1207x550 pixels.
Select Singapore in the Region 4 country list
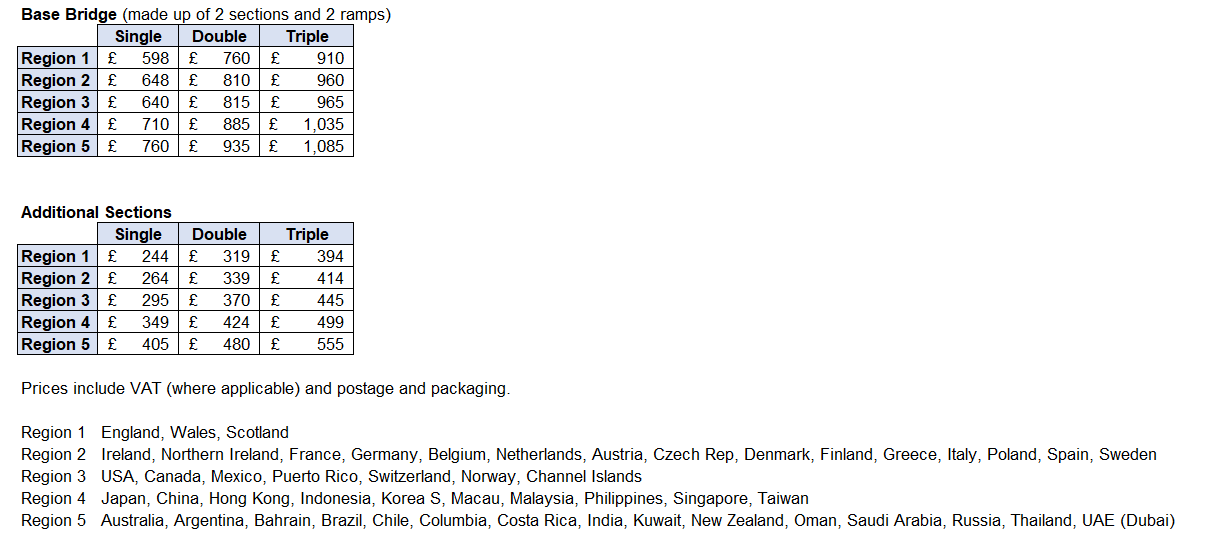(710, 498)
